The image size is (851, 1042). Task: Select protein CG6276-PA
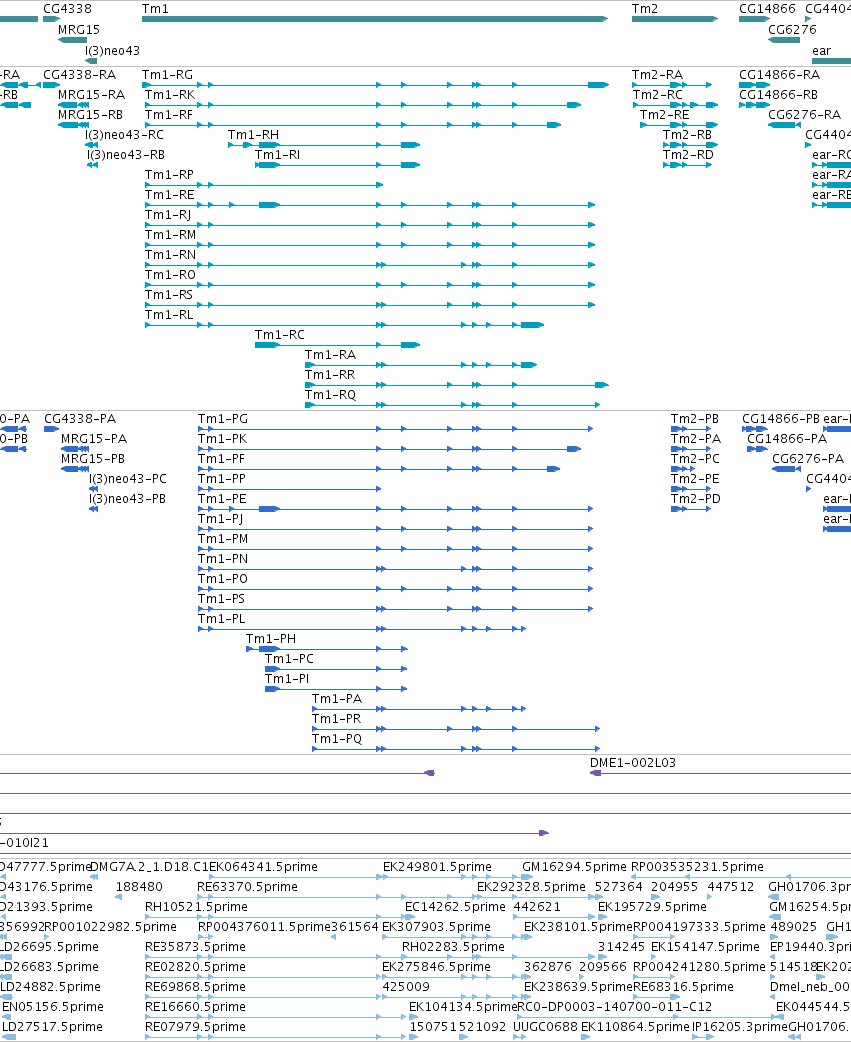pyautogui.click(x=787, y=469)
